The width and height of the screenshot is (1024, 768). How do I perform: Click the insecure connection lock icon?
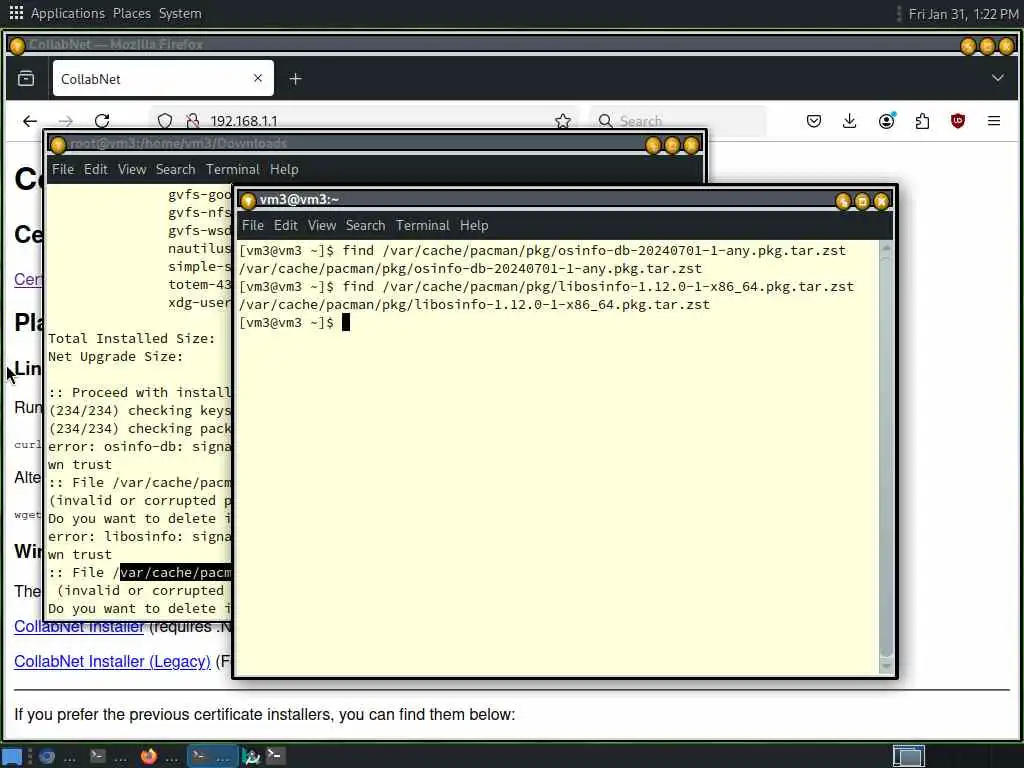pyautogui.click(x=192, y=121)
